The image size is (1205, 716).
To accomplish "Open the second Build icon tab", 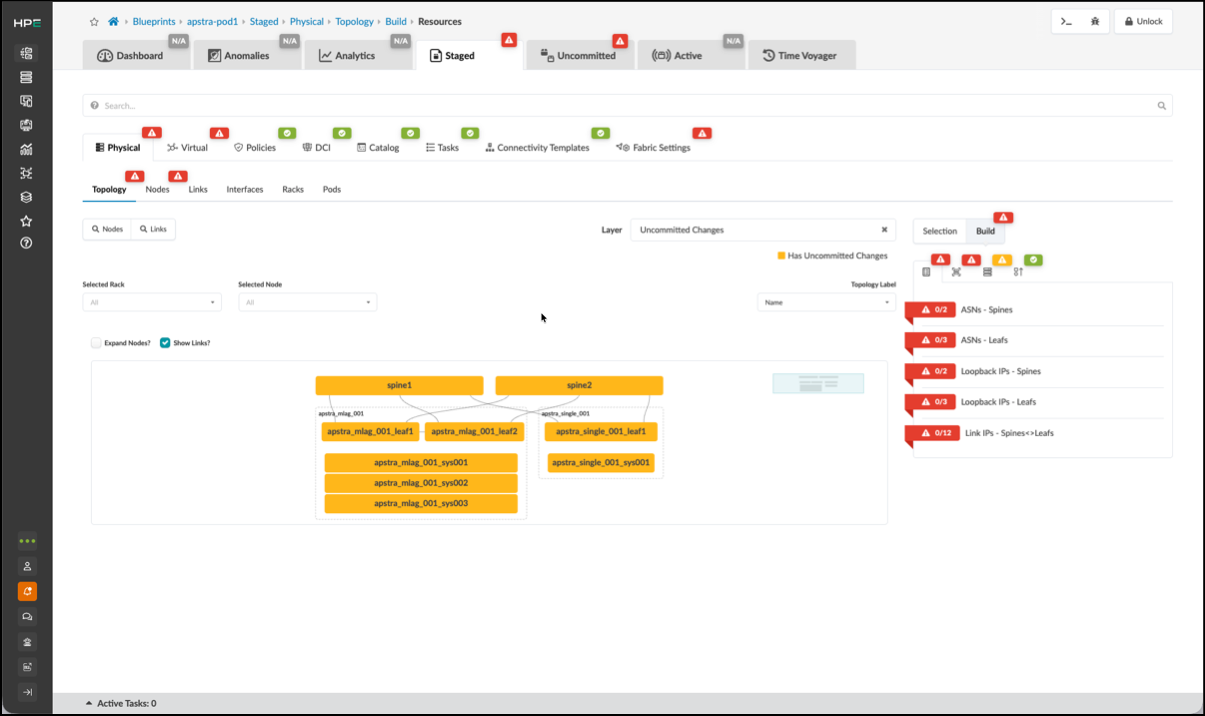I will (x=956, y=272).
